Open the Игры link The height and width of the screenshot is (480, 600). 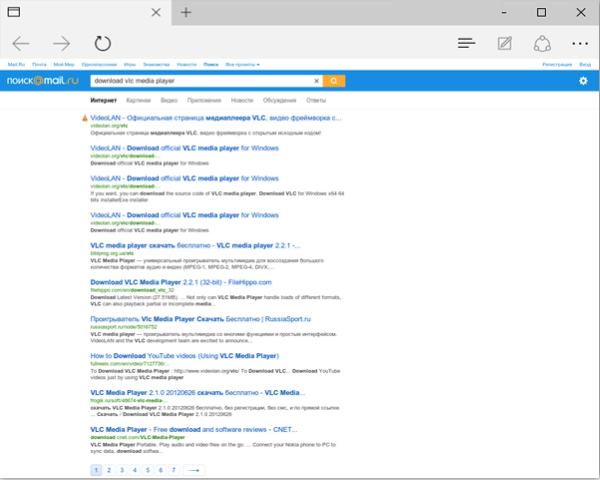(130, 65)
